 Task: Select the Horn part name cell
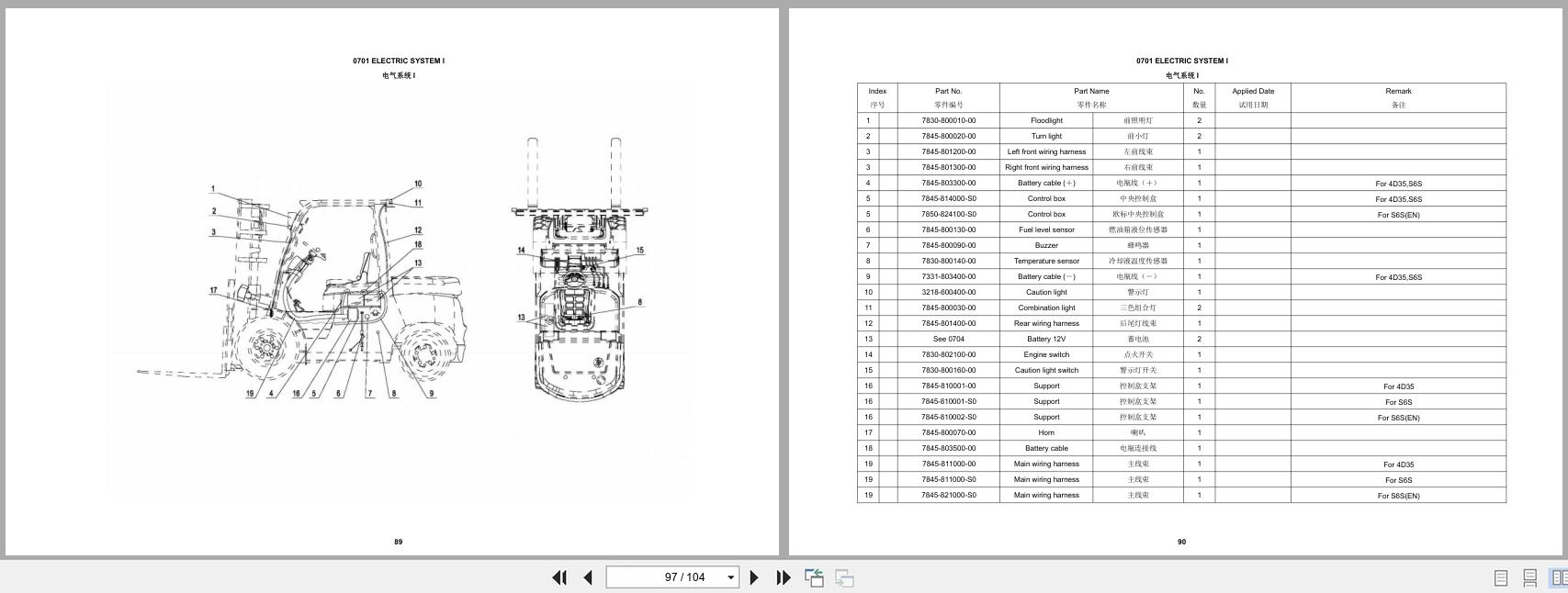click(x=1046, y=432)
